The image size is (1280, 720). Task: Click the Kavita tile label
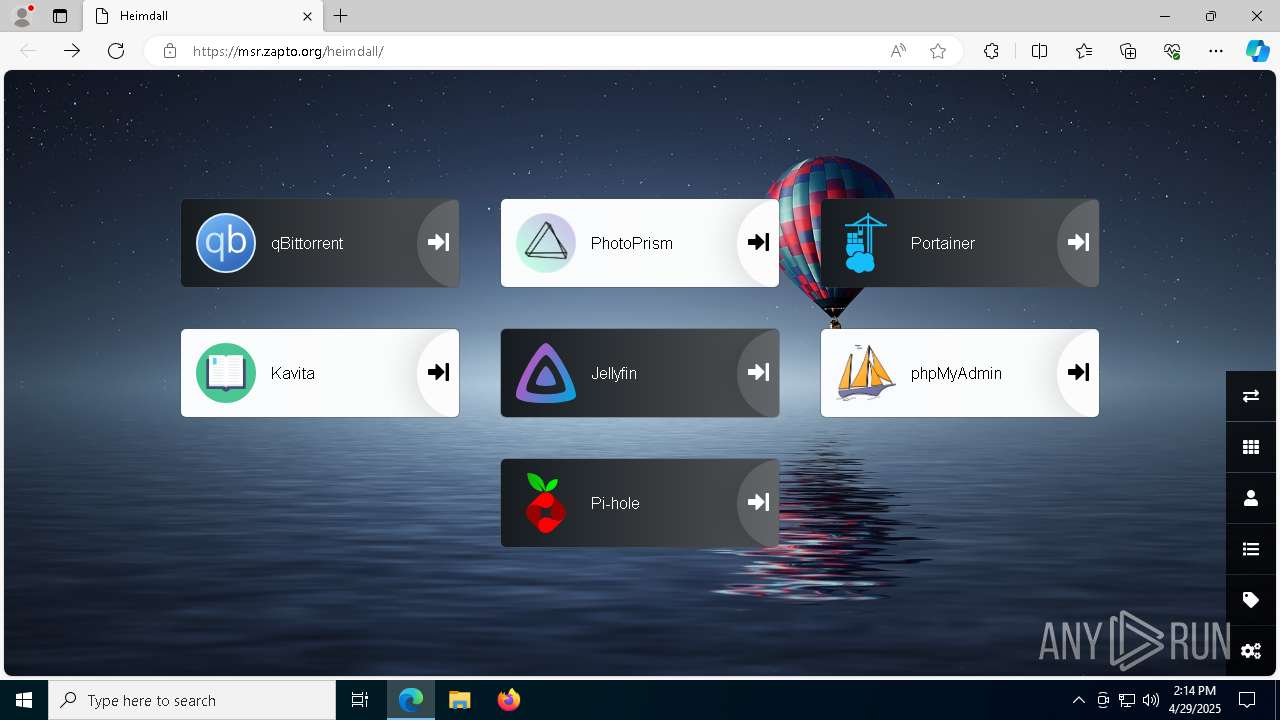(292, 373)
